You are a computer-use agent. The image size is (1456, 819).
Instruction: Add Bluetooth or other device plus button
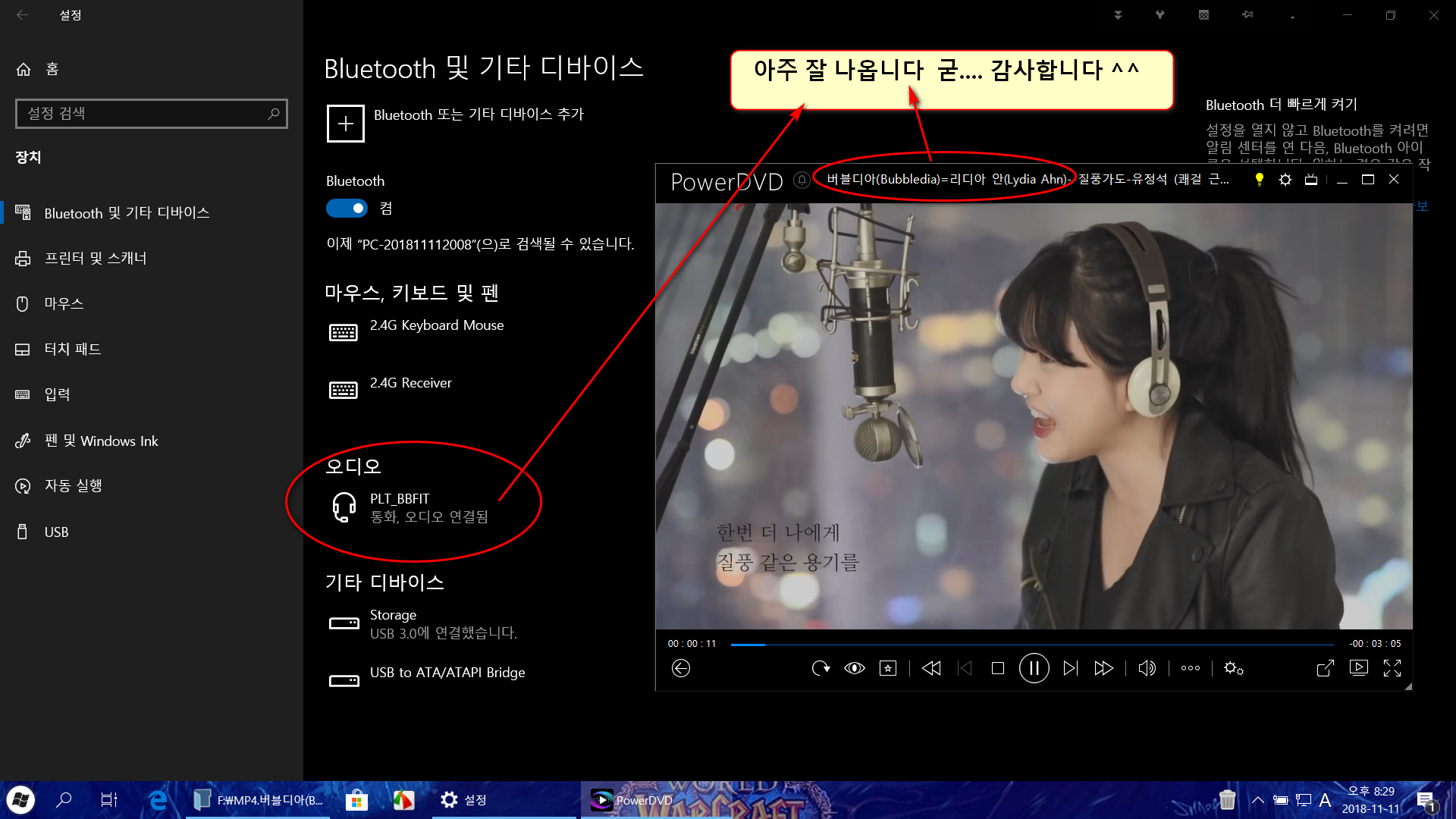tap(346, 124)
